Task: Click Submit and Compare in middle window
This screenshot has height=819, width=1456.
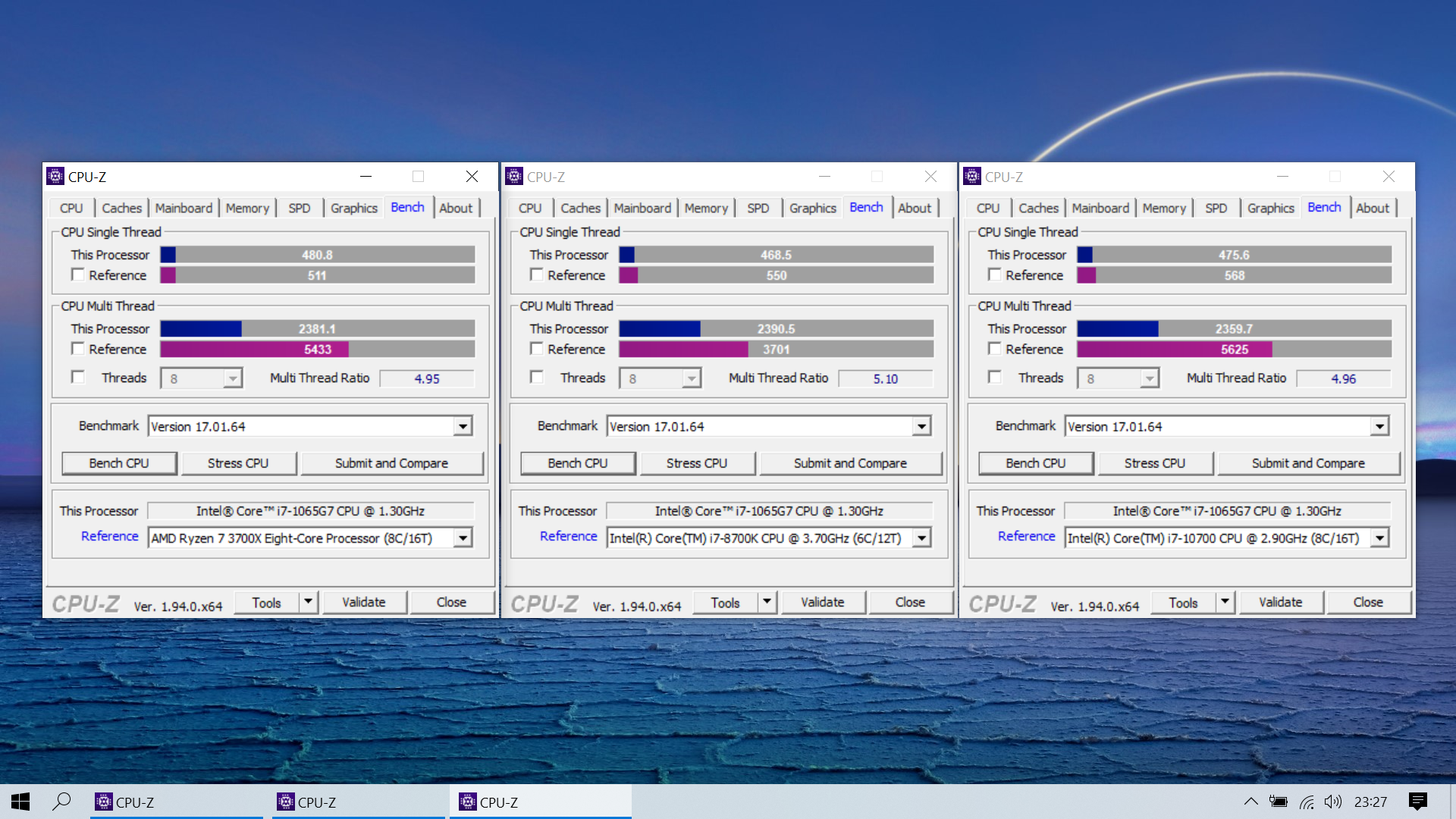Action: [850, 463]
